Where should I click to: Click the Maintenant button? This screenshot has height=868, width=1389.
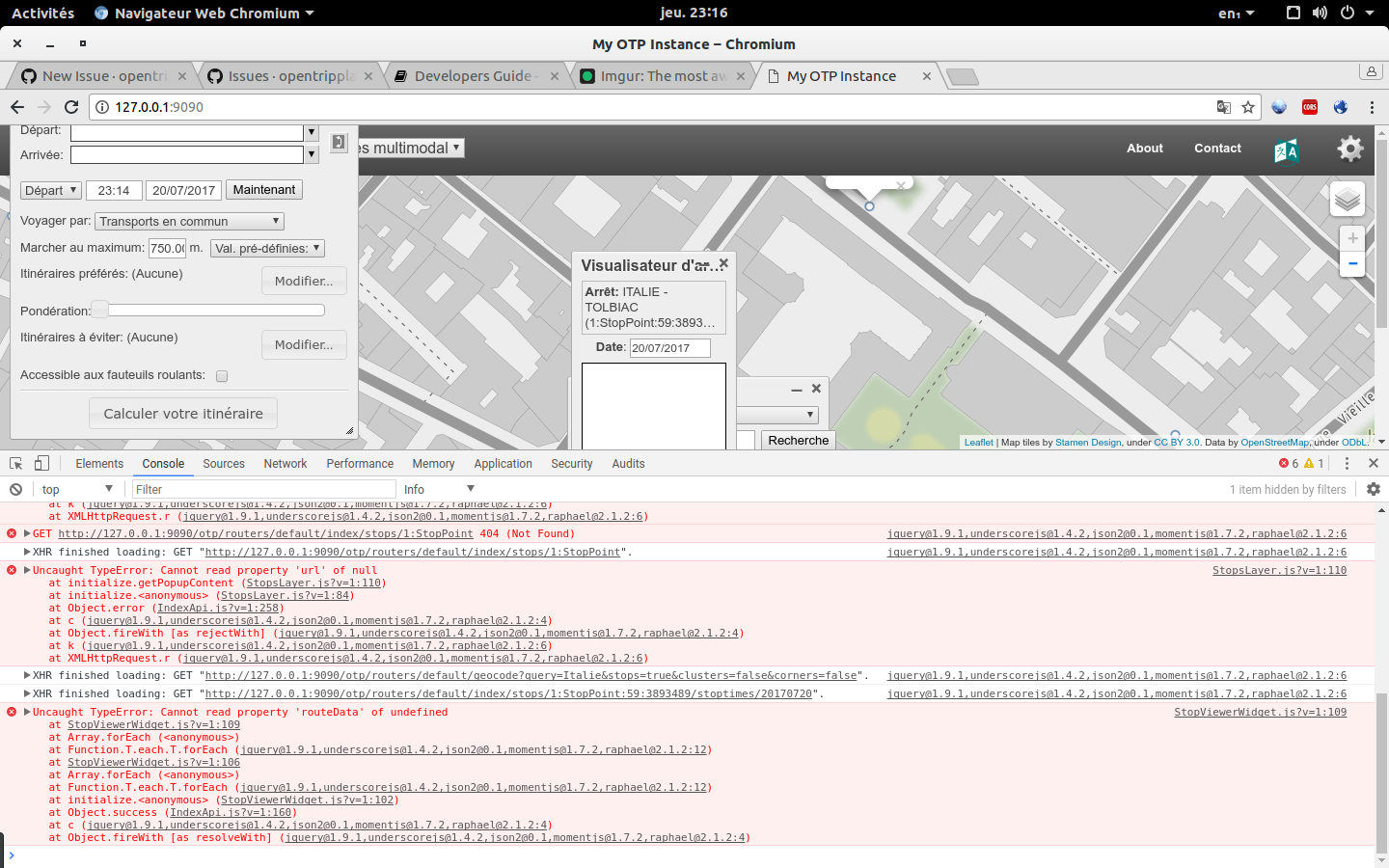(264, 190)
